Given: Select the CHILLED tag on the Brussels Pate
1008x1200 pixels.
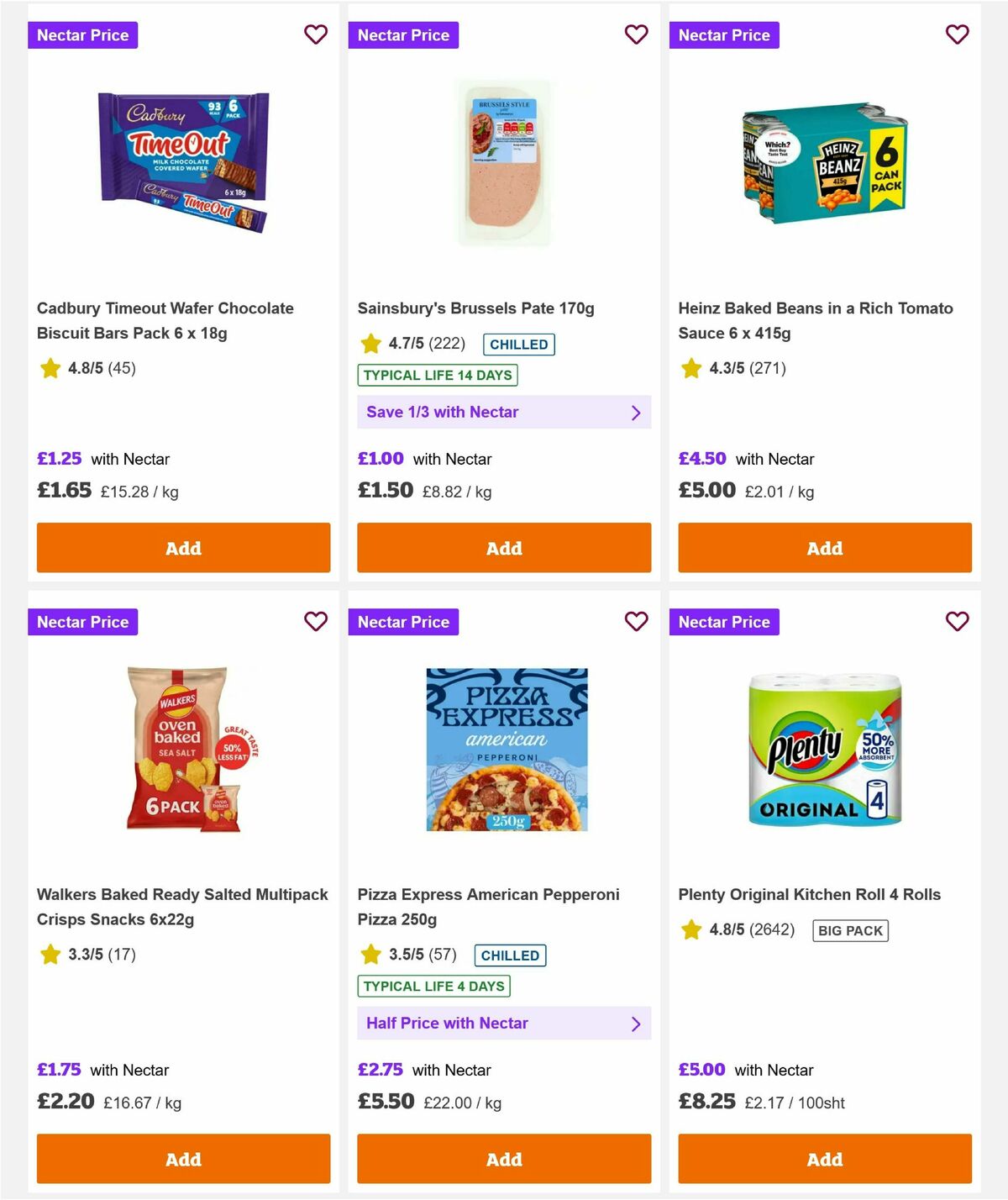Looking at the screenshot, I should coord(518,345).
